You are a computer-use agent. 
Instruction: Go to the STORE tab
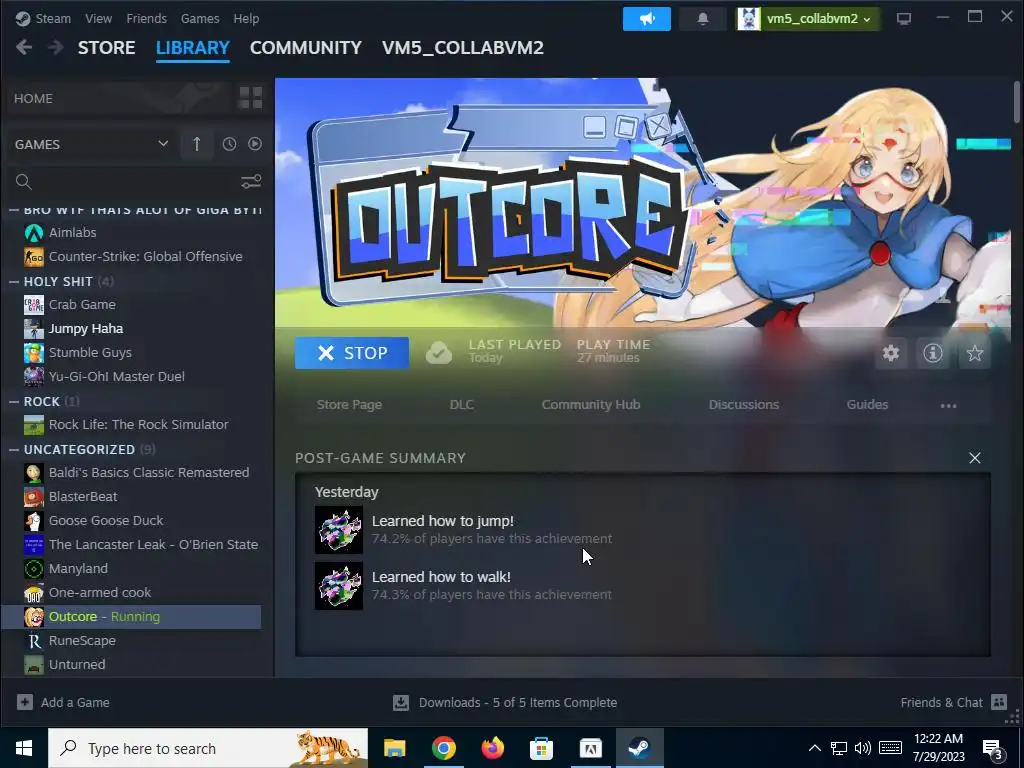point(106,48)
